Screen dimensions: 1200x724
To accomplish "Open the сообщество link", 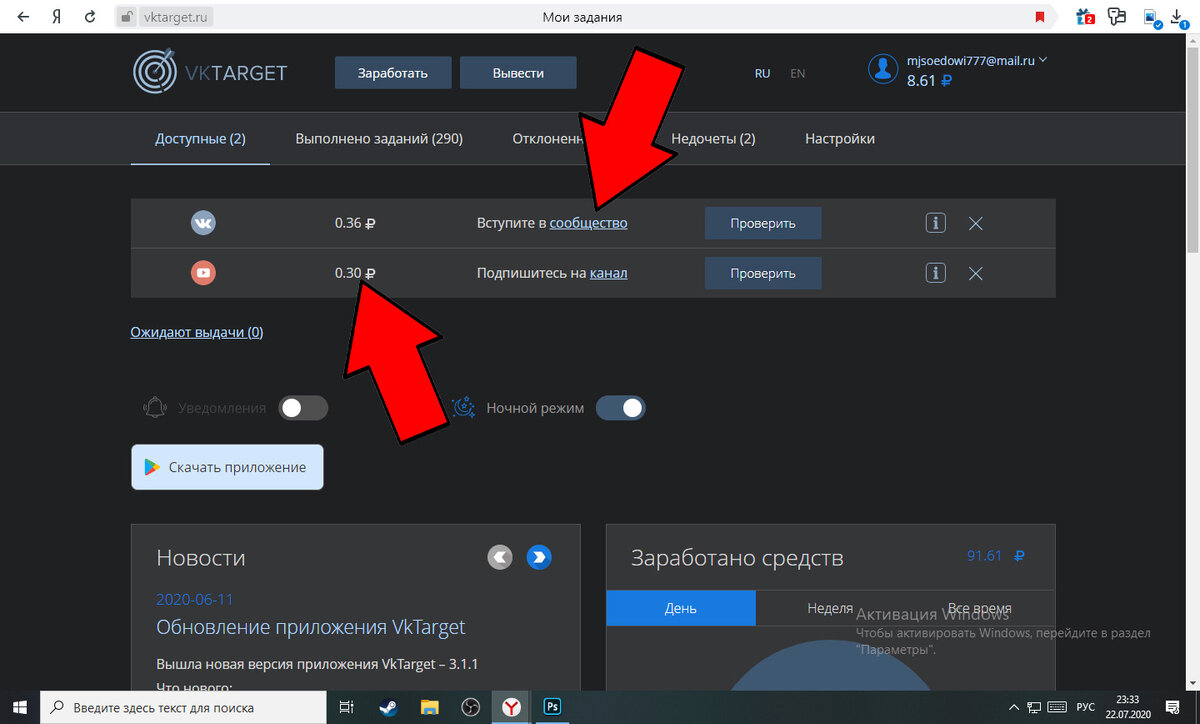I will (589, 223).
